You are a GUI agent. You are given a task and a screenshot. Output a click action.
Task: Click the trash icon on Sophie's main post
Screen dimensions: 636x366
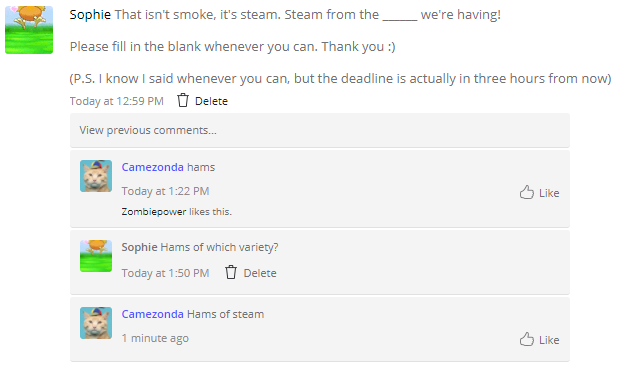tap(183, 100)
